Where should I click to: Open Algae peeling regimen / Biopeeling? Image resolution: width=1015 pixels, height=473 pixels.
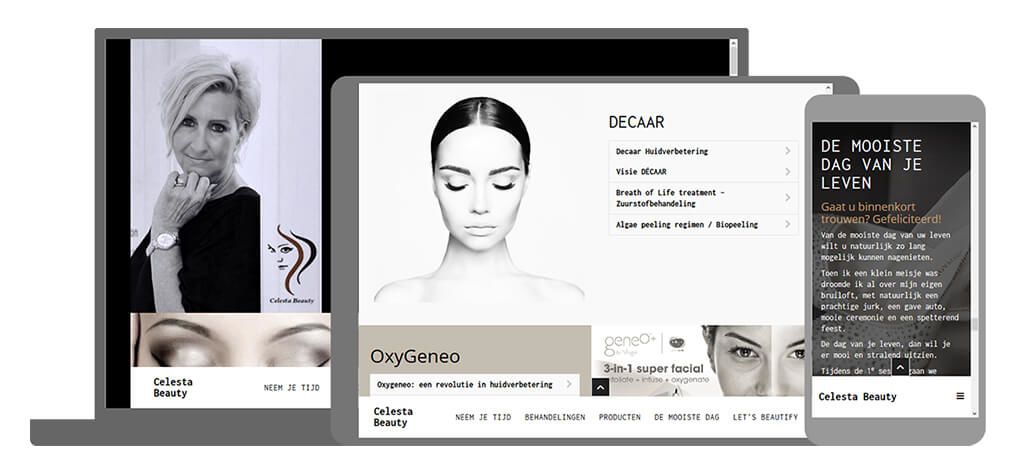point(687,225)
